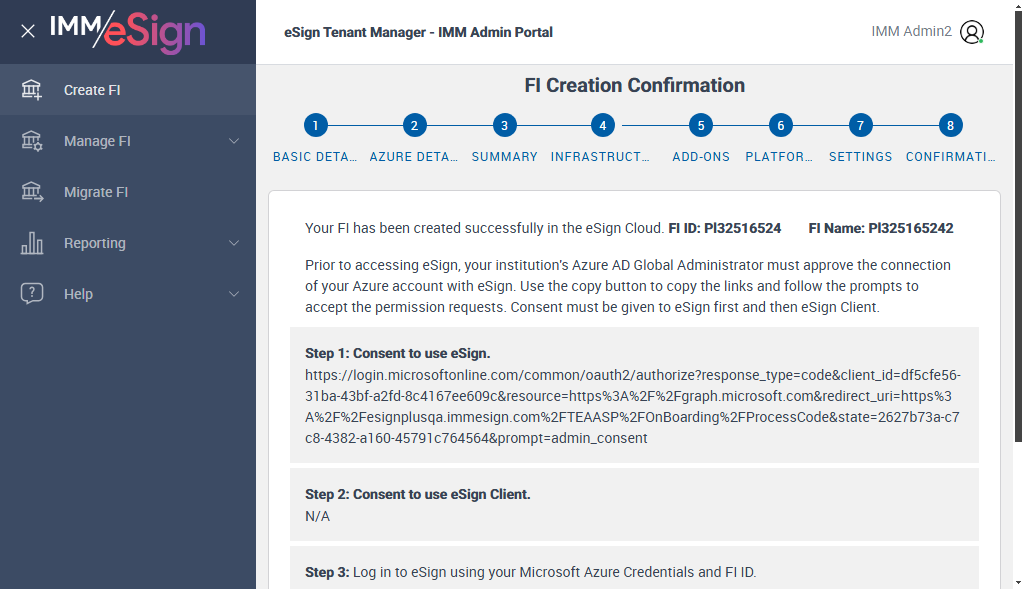Click the IMM Admin2 username label

(x=911, y=32)
